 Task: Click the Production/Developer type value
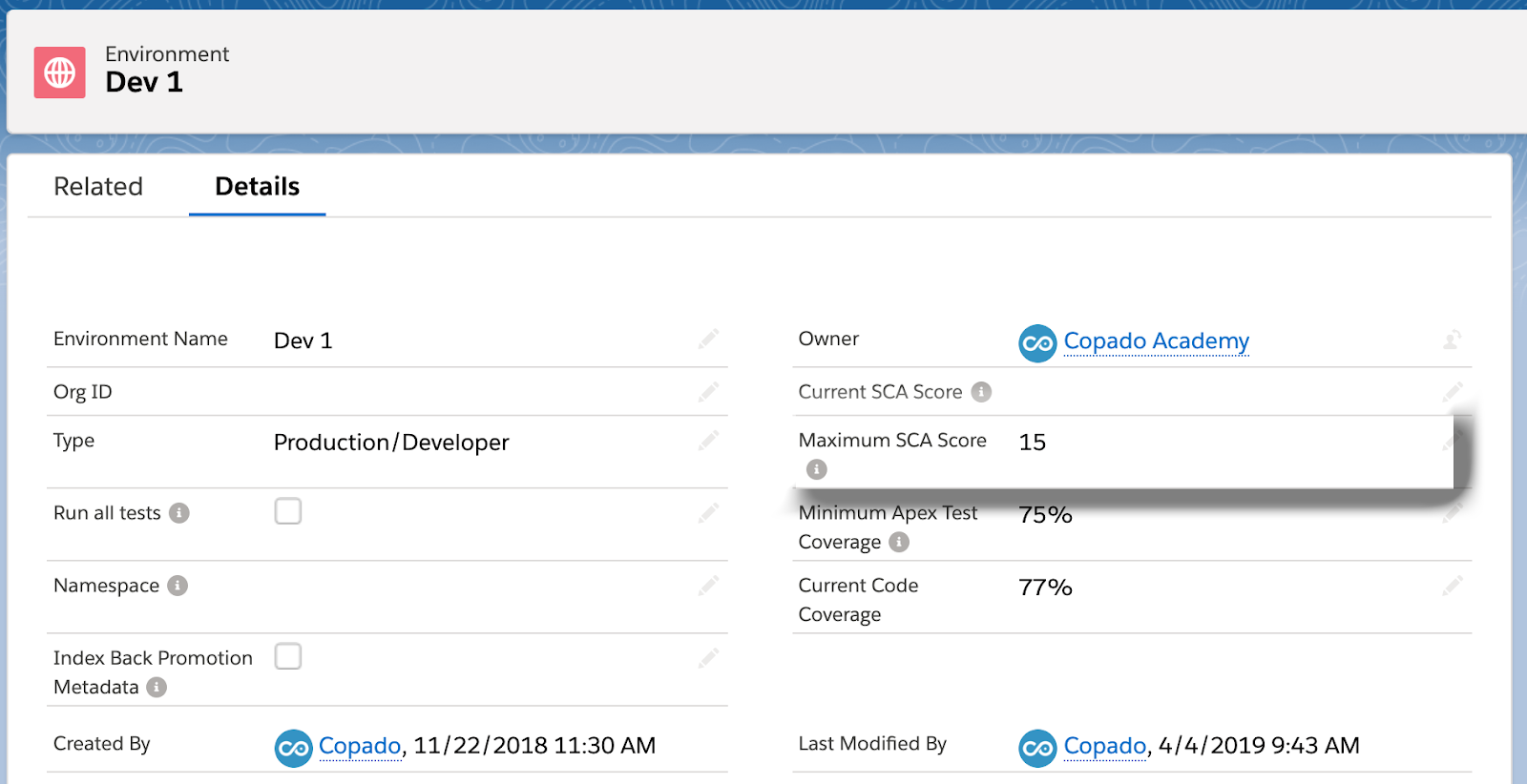(391, 443)
